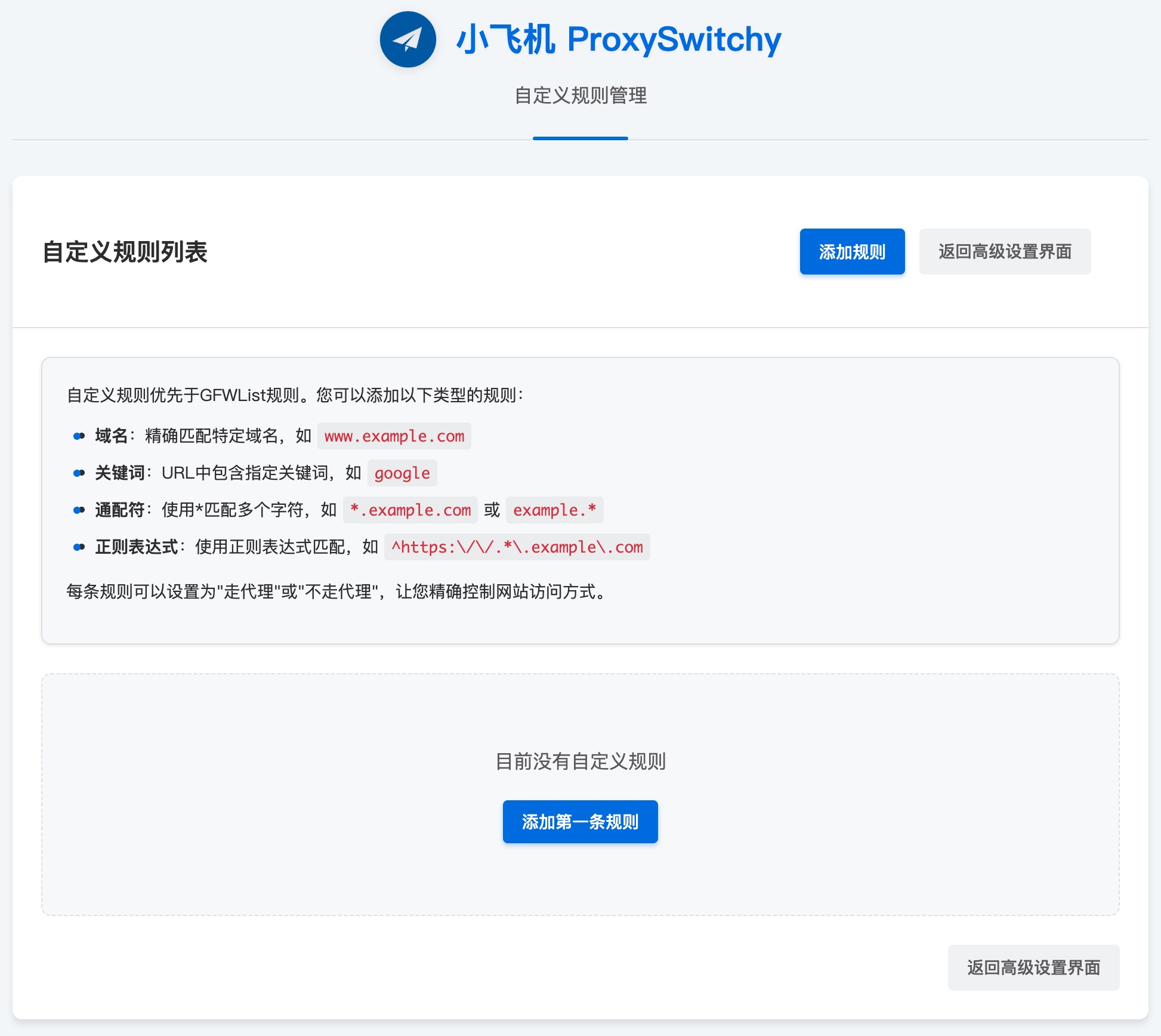
Task: Click the 添加规则 button
Action: [852, 251]
